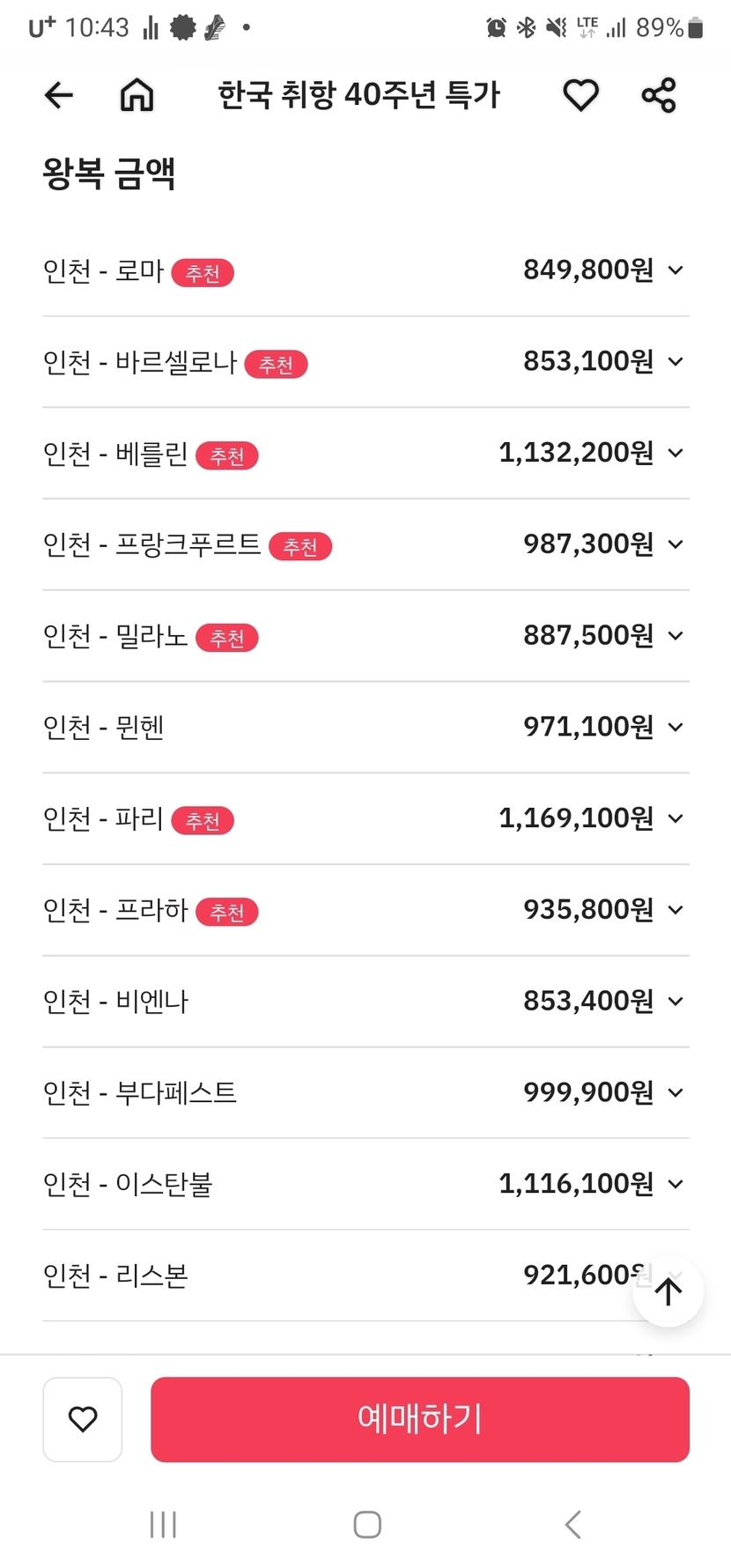Tap the 추천 badge next to 파리
This screenshot has height=1568, width=731.
203,821
